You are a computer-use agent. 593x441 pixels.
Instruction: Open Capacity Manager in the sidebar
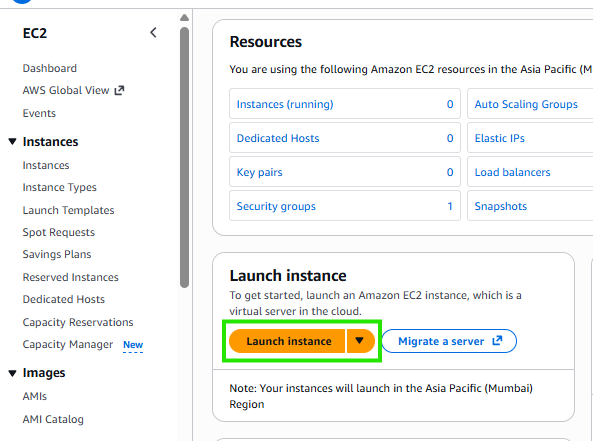tap(68, 345)
